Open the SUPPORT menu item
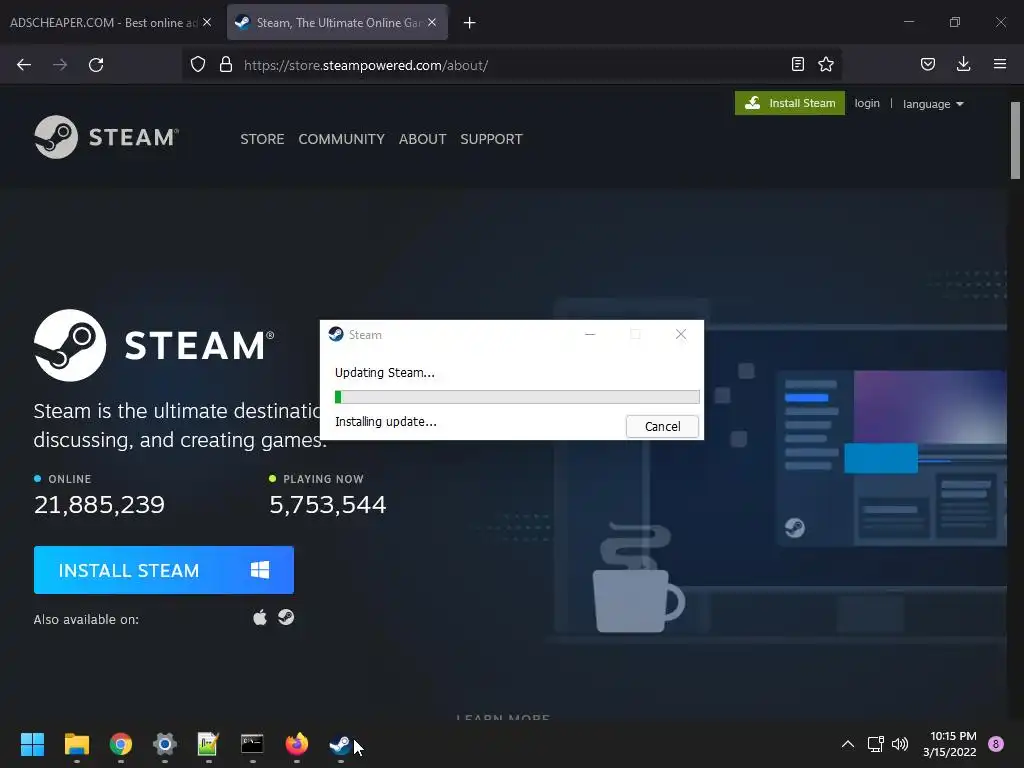Viewport: 1024px width, 768px height. click(x=491, y=139)
